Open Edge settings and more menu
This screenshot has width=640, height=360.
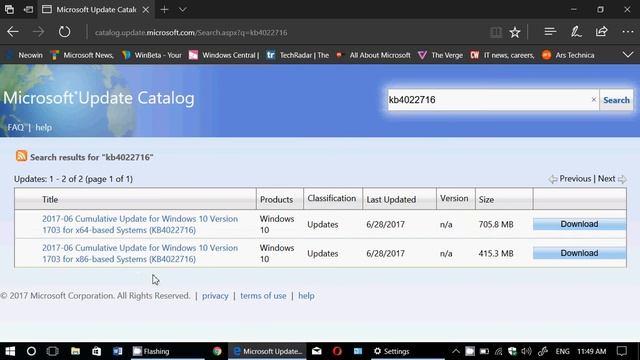[x=628, y=32]
